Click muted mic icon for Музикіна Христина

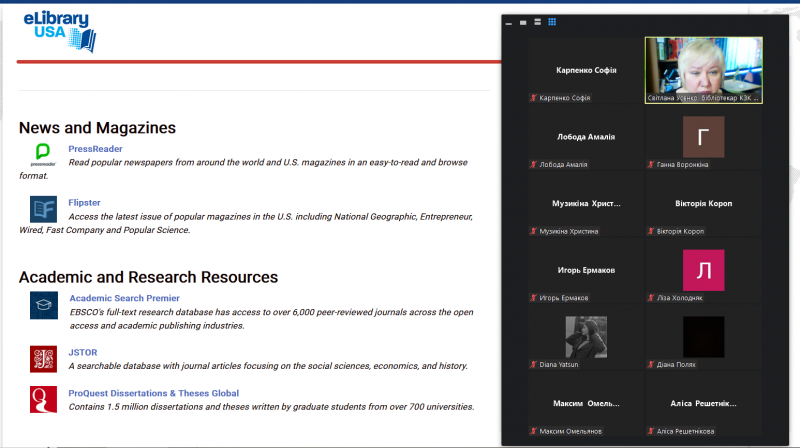[x=534, y=231]
